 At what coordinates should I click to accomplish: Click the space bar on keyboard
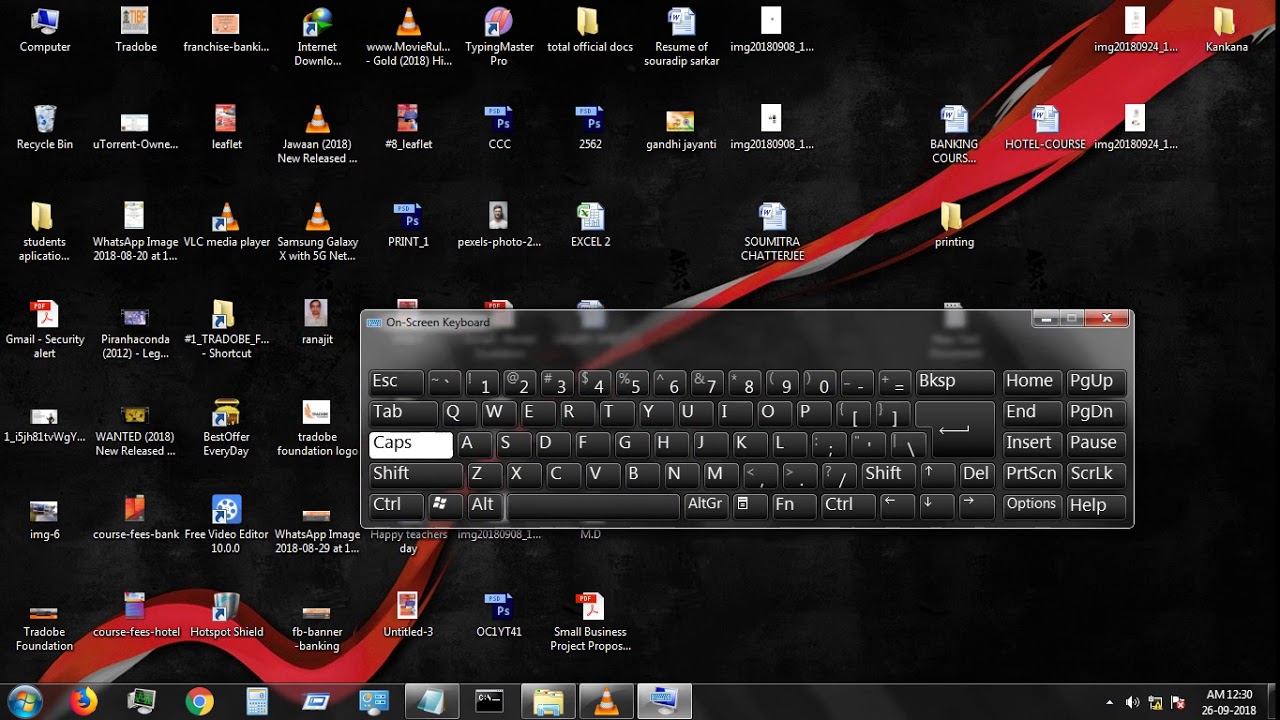point(593,506)
